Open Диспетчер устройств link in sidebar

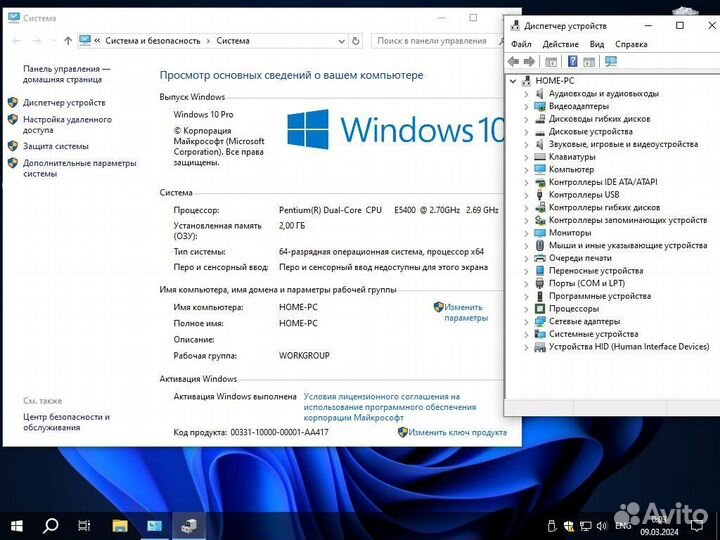tap(64, 102)
